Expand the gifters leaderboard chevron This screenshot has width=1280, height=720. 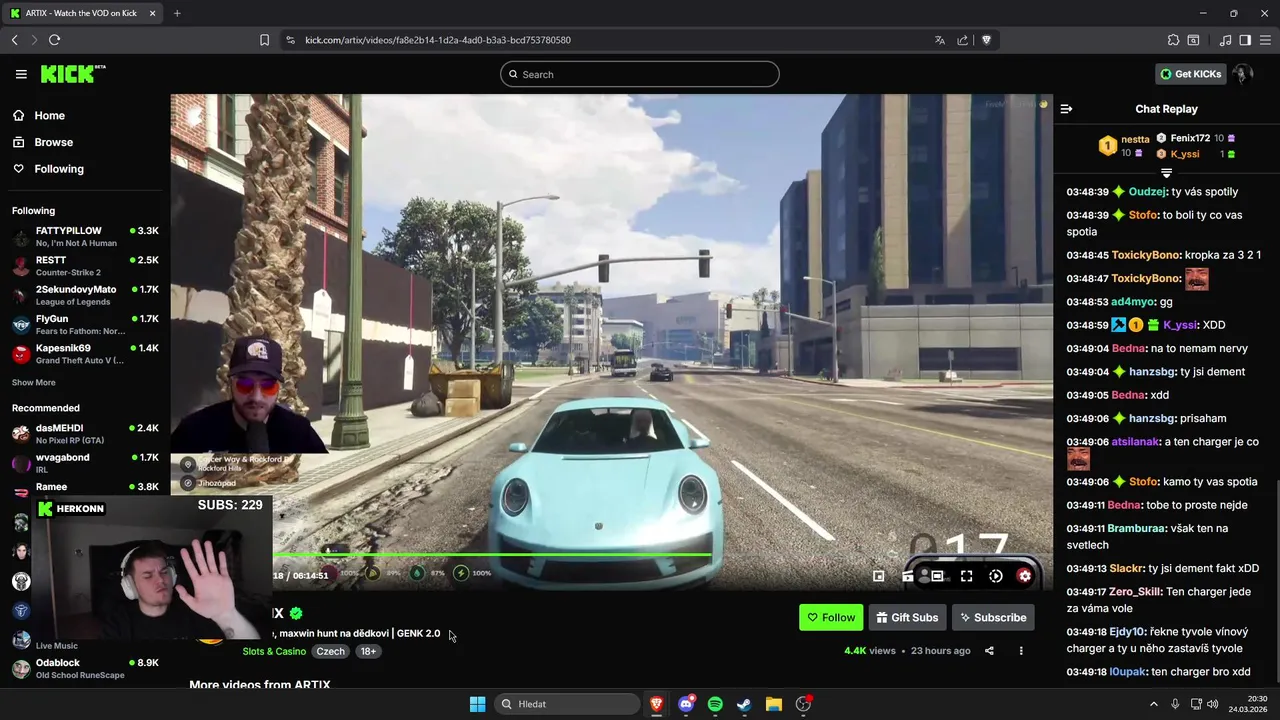click(x=1166, y=173)
